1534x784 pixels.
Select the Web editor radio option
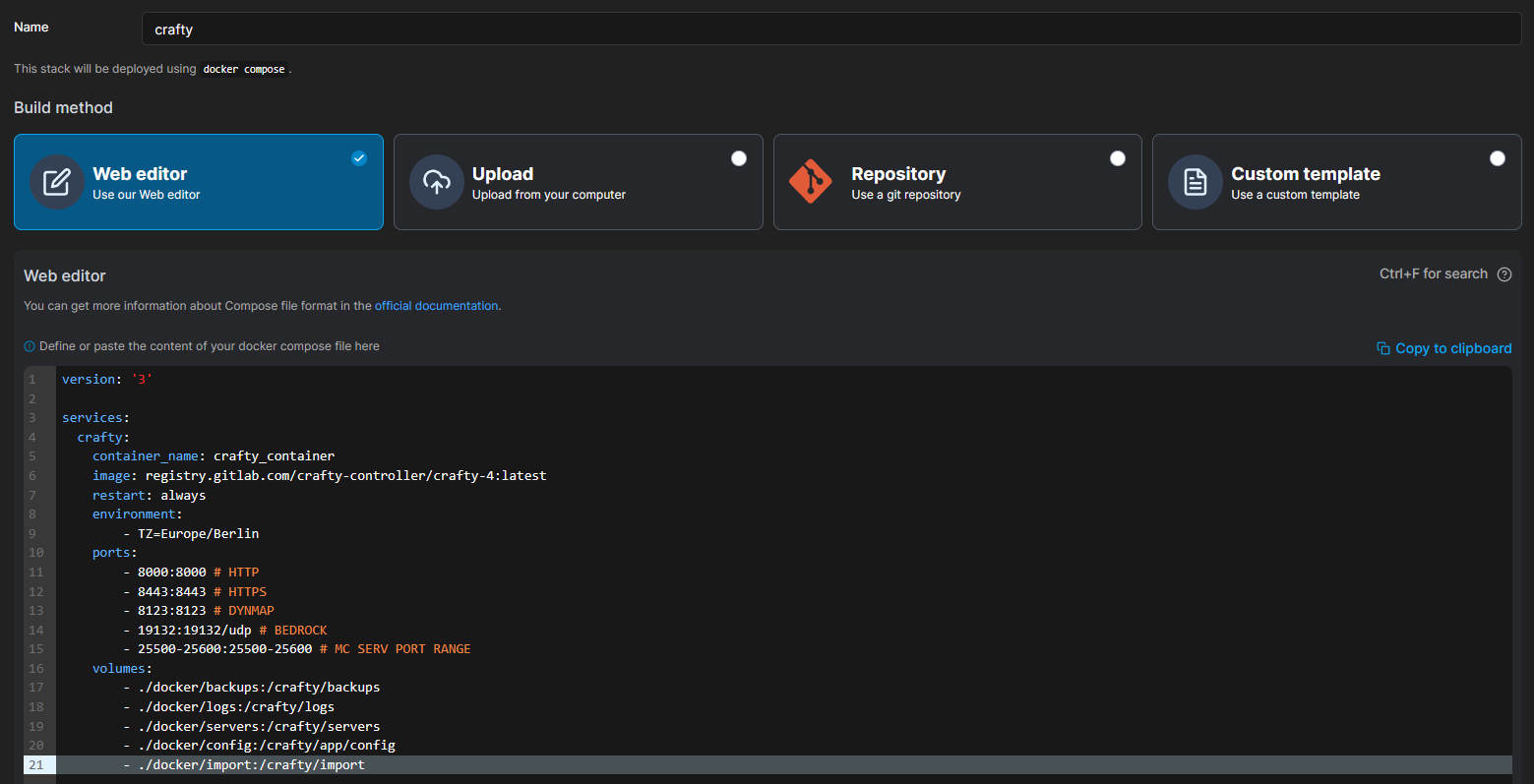(x=359, y=158)
